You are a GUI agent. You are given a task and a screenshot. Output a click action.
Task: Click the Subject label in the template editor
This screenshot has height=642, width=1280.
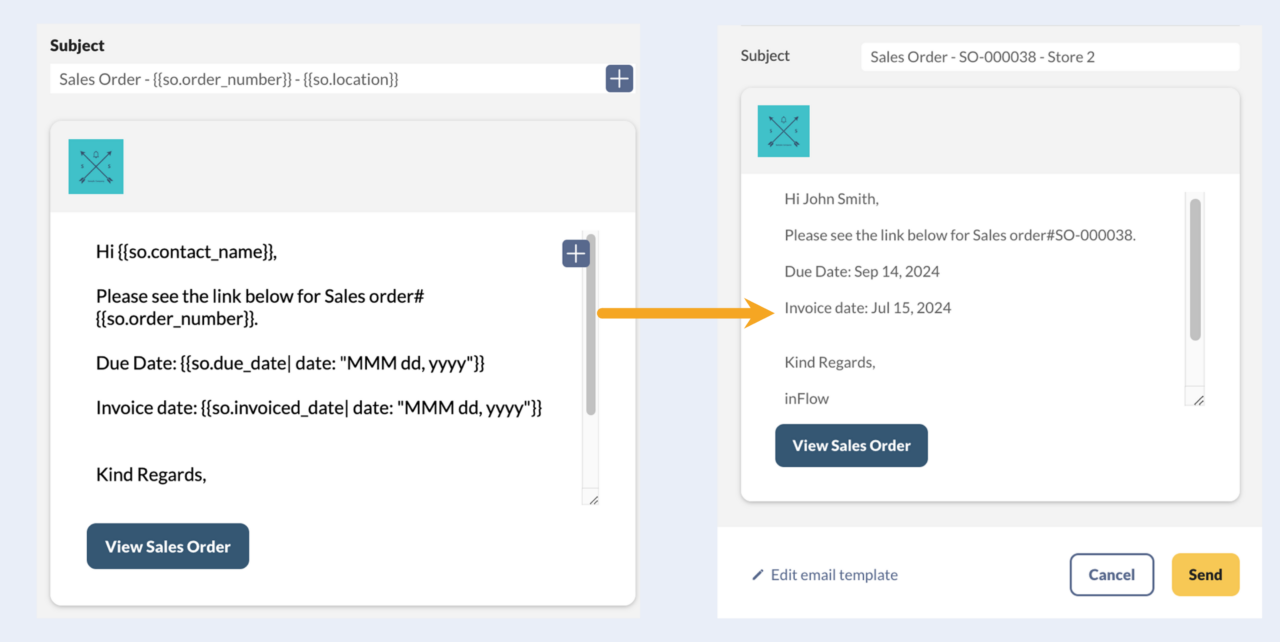click(x=77, y=45)
